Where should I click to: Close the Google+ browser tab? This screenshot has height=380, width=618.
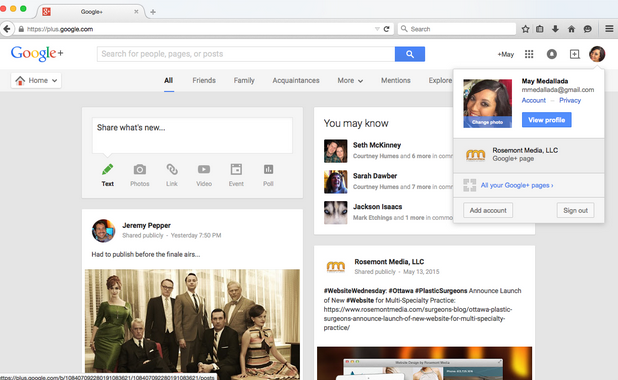point(136,12)
